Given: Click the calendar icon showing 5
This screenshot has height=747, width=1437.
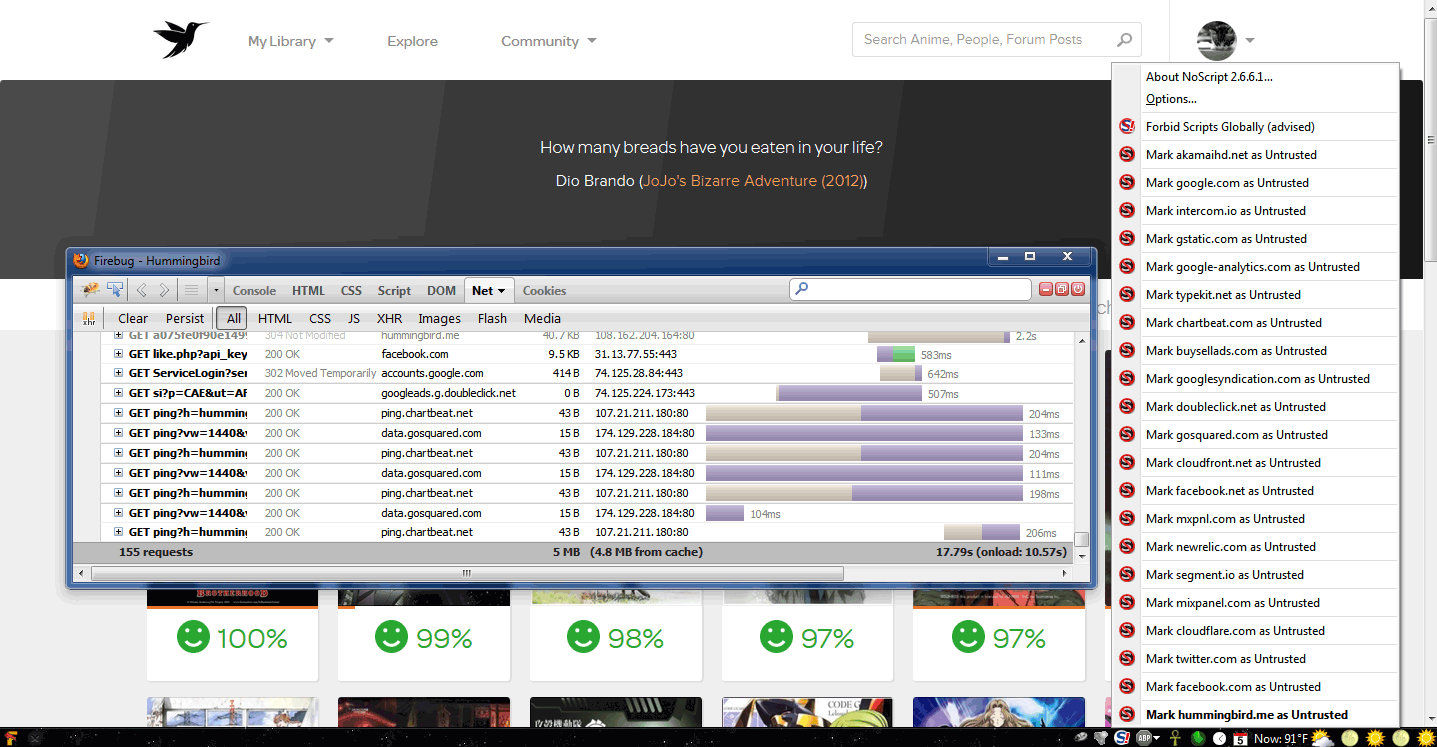Looking at the screenshot, I should [1240, 738].
